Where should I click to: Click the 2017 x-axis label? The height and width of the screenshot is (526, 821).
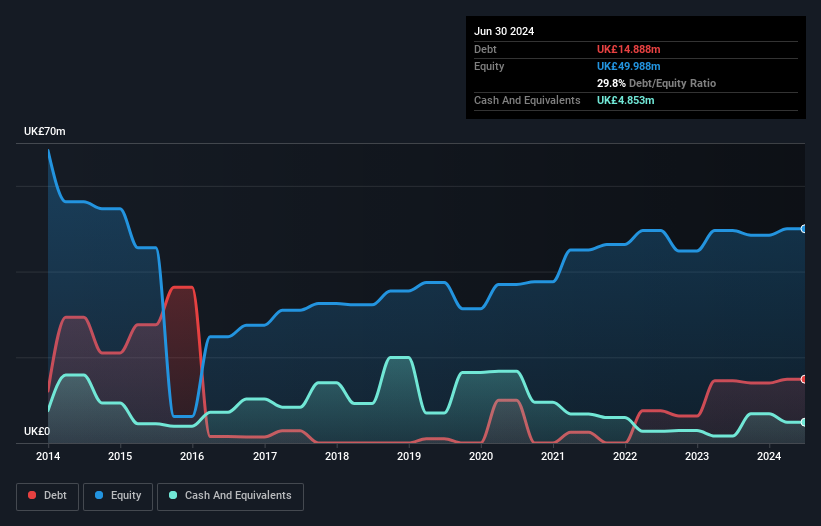(x=265, y=456)
